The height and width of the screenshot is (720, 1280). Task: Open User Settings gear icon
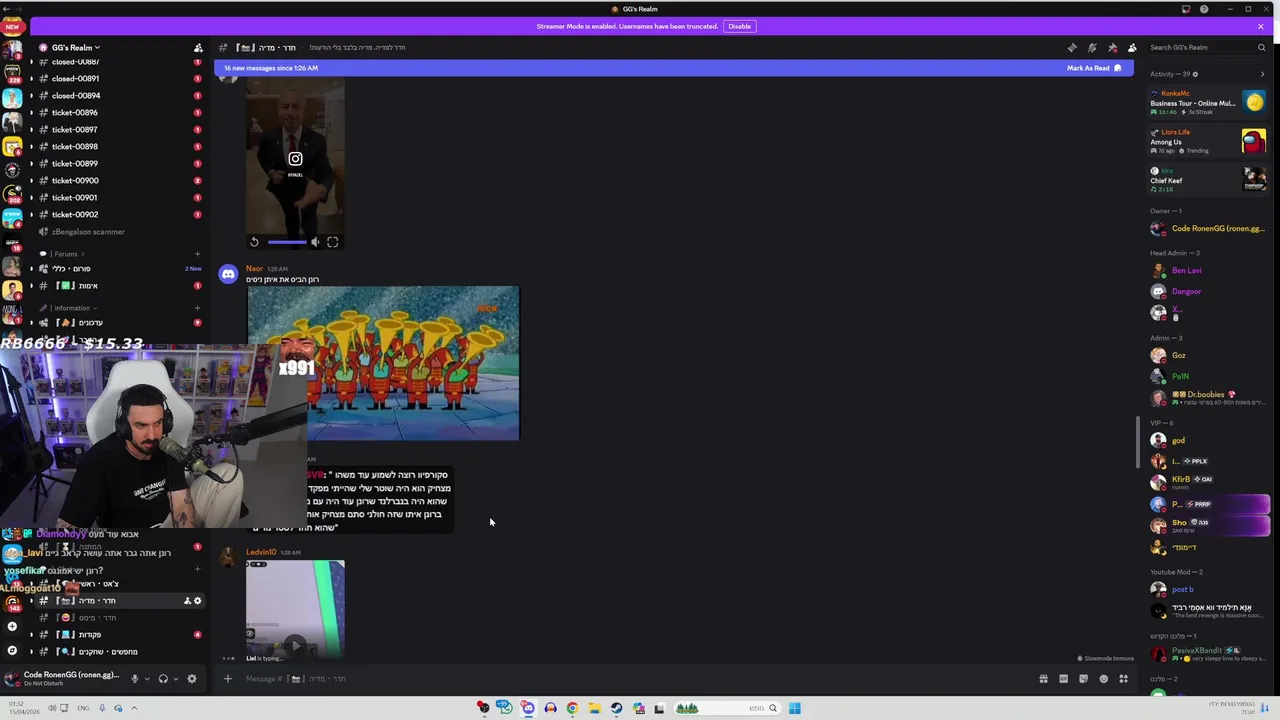(x=192, y=678)
